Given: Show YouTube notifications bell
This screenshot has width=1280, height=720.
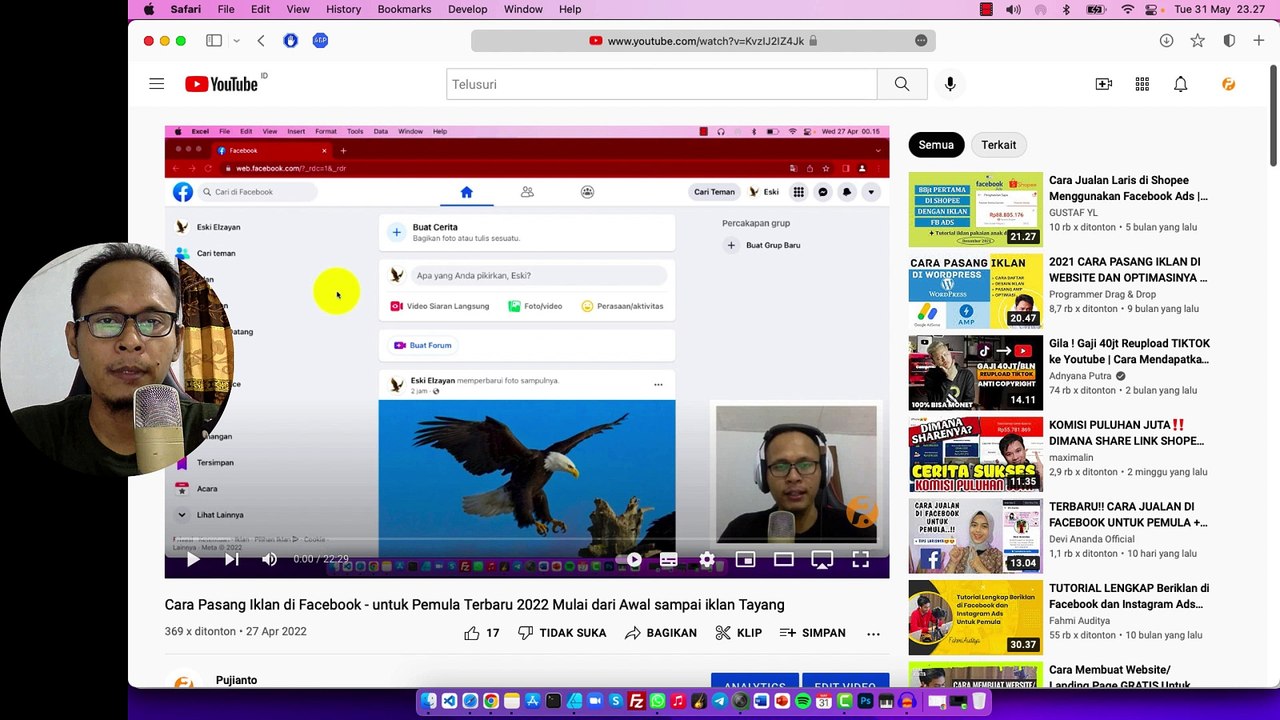Looking at the screenshot, I should 1181,84.
